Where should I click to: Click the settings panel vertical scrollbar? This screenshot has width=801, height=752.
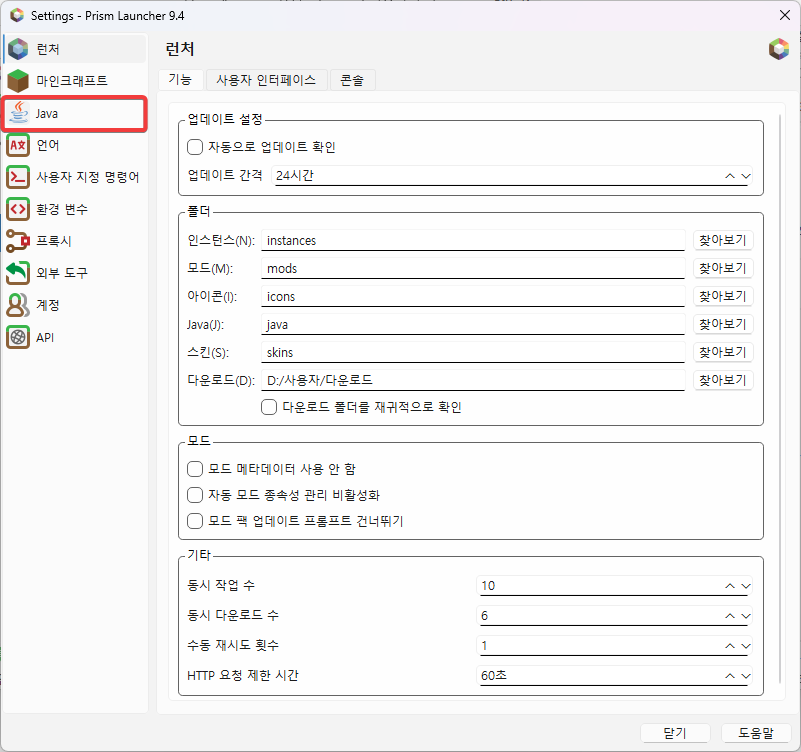(x=780, y=398)
